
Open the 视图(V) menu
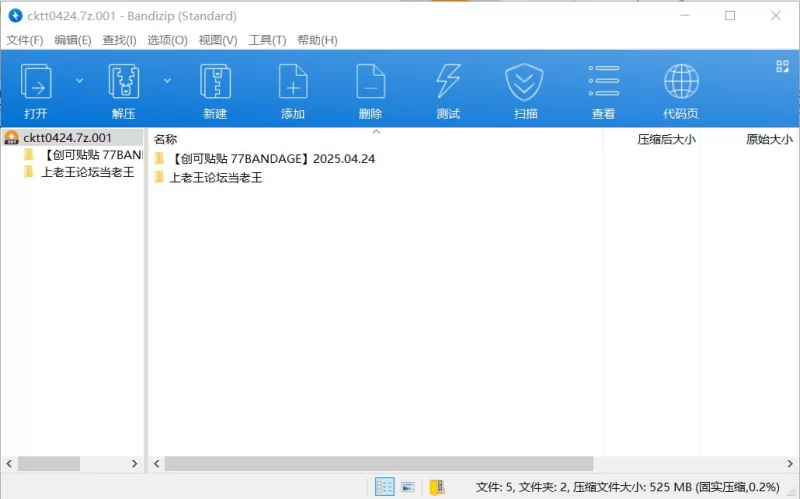[218, 40]
